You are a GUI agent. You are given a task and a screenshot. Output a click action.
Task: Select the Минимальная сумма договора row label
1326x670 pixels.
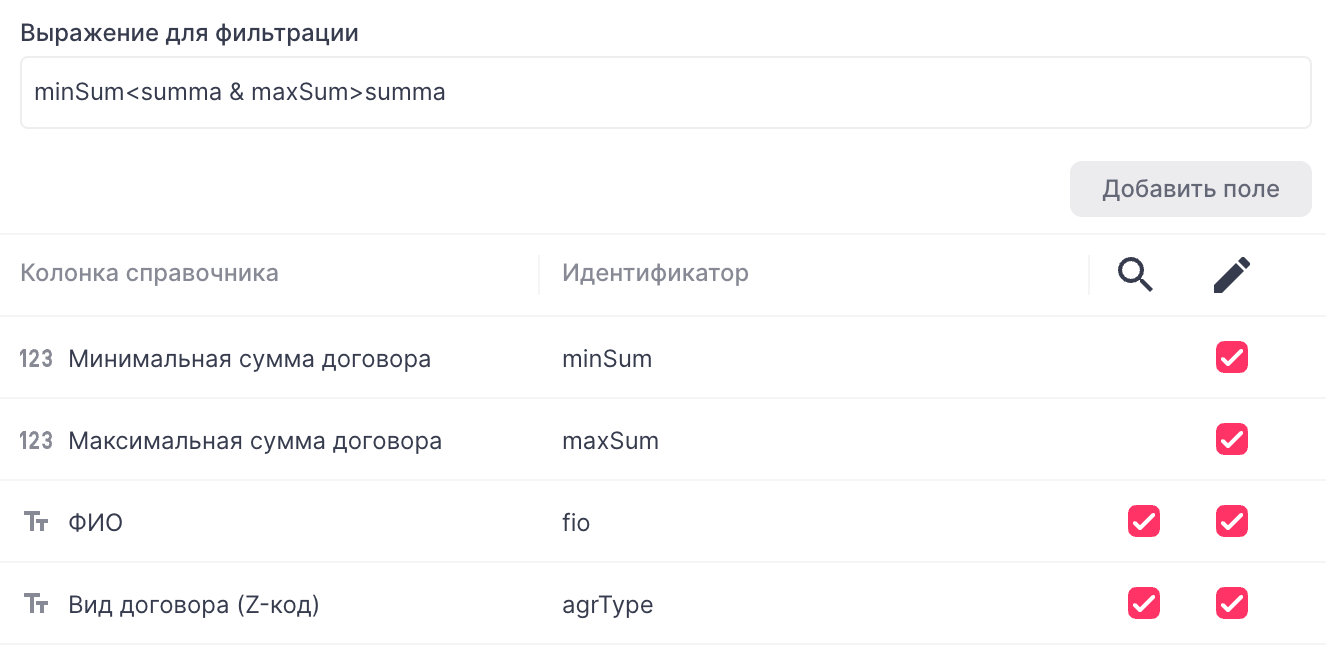[249, 359]
